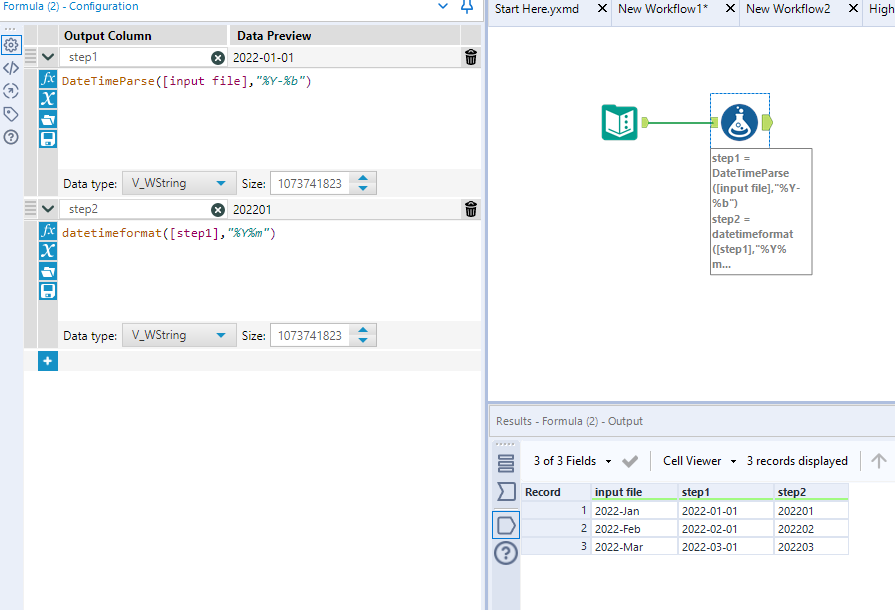Delete the step1 formula with trash icon
This screenshot has height=610, width=895.
click(x=471, y=57)
